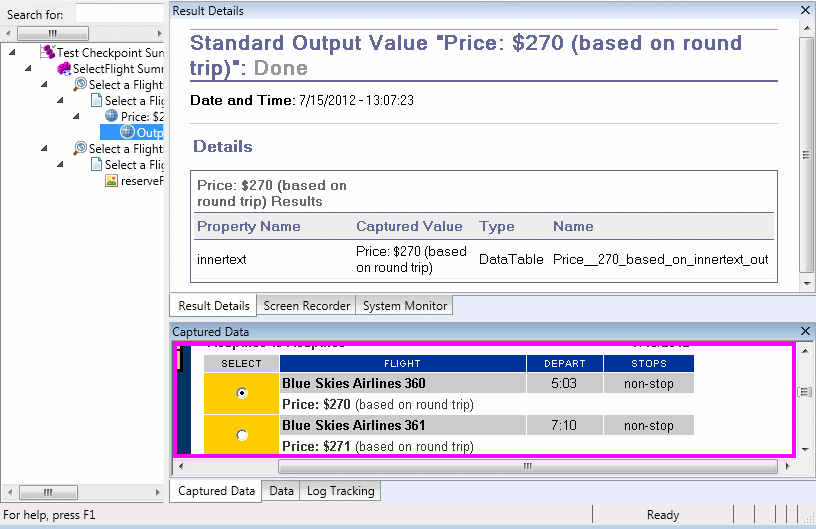Image resolution: width=816 pixels, height=529 pixels.
Task: Switch to the Data tab
Action: pos(281,491)
